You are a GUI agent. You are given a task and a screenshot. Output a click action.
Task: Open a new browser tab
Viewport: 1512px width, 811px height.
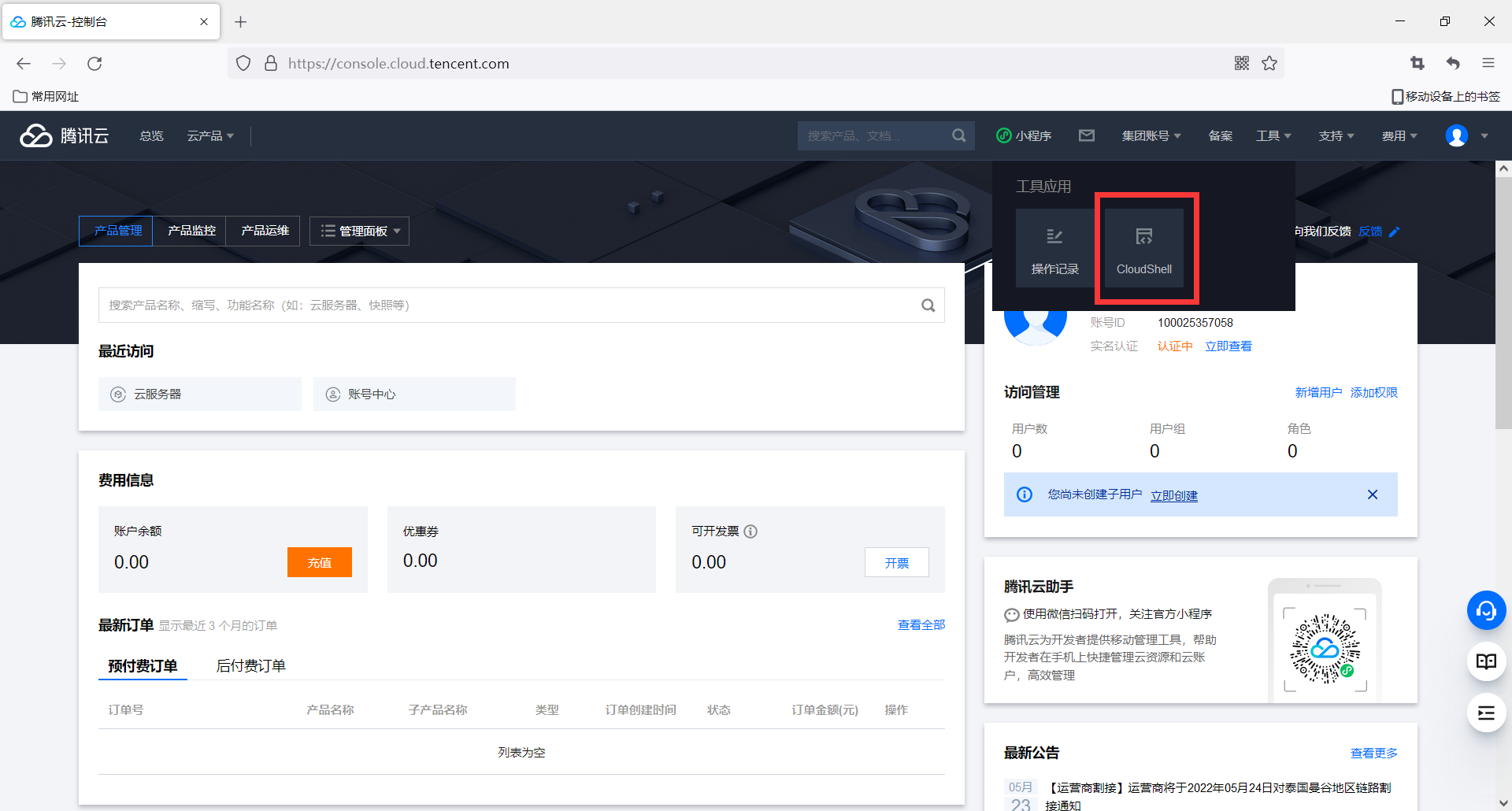241,22
